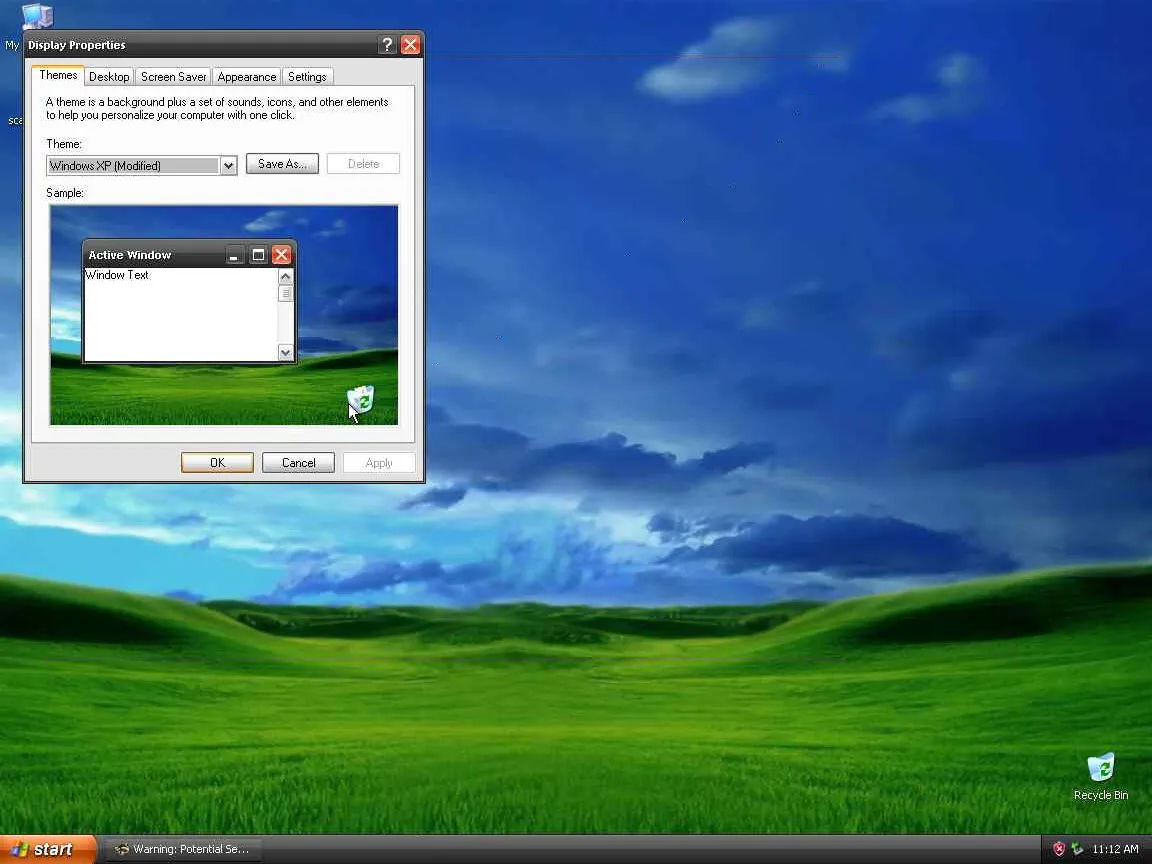Viewport: 1152px width, 864px height.
Task: Click the sample window maximize button
Action: click(x=258, y=255)
